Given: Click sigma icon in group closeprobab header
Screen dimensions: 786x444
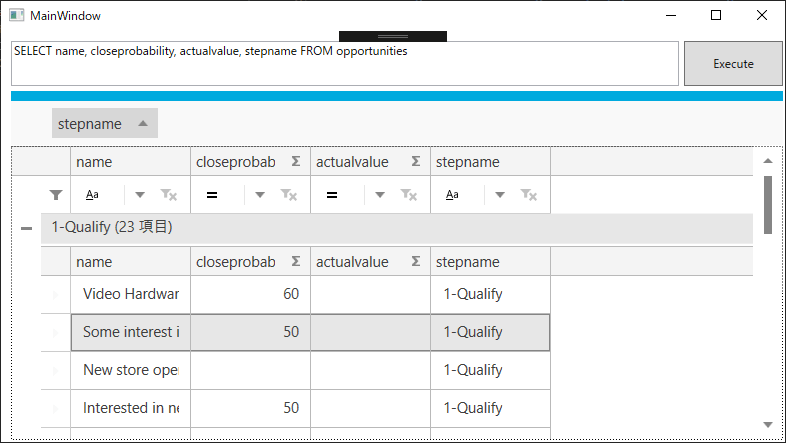Looking at the screenshot, I should pyautogui.click(x=296, y=261).
